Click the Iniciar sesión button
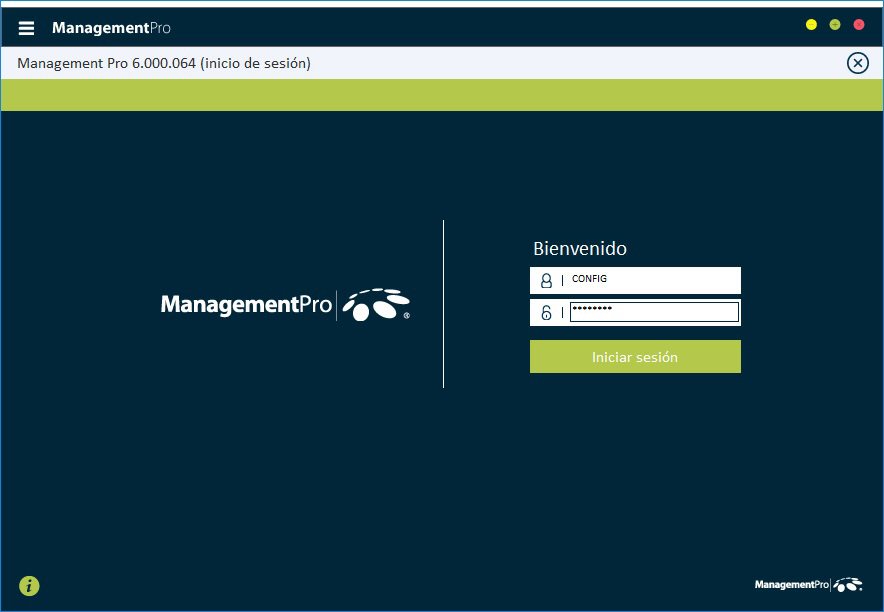The width and height of the screenshot is (884, 612). (635, 356)
